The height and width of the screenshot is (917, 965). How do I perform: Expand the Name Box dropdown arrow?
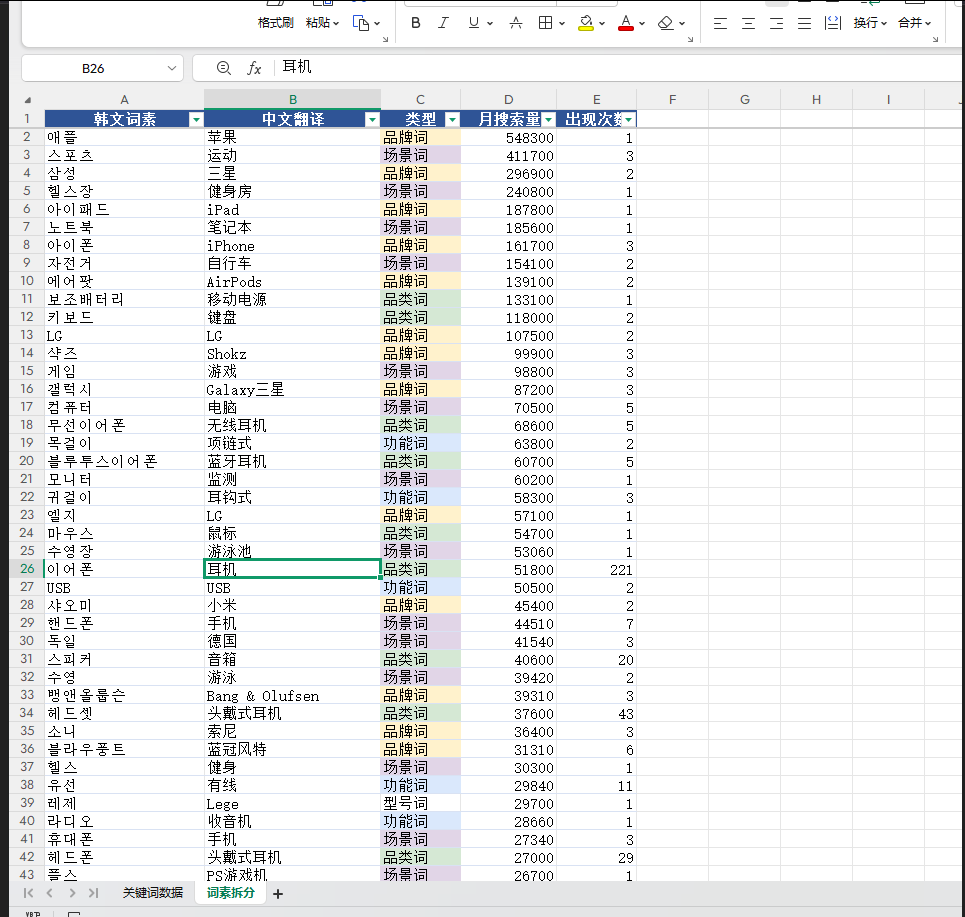[x=172, y=68]
